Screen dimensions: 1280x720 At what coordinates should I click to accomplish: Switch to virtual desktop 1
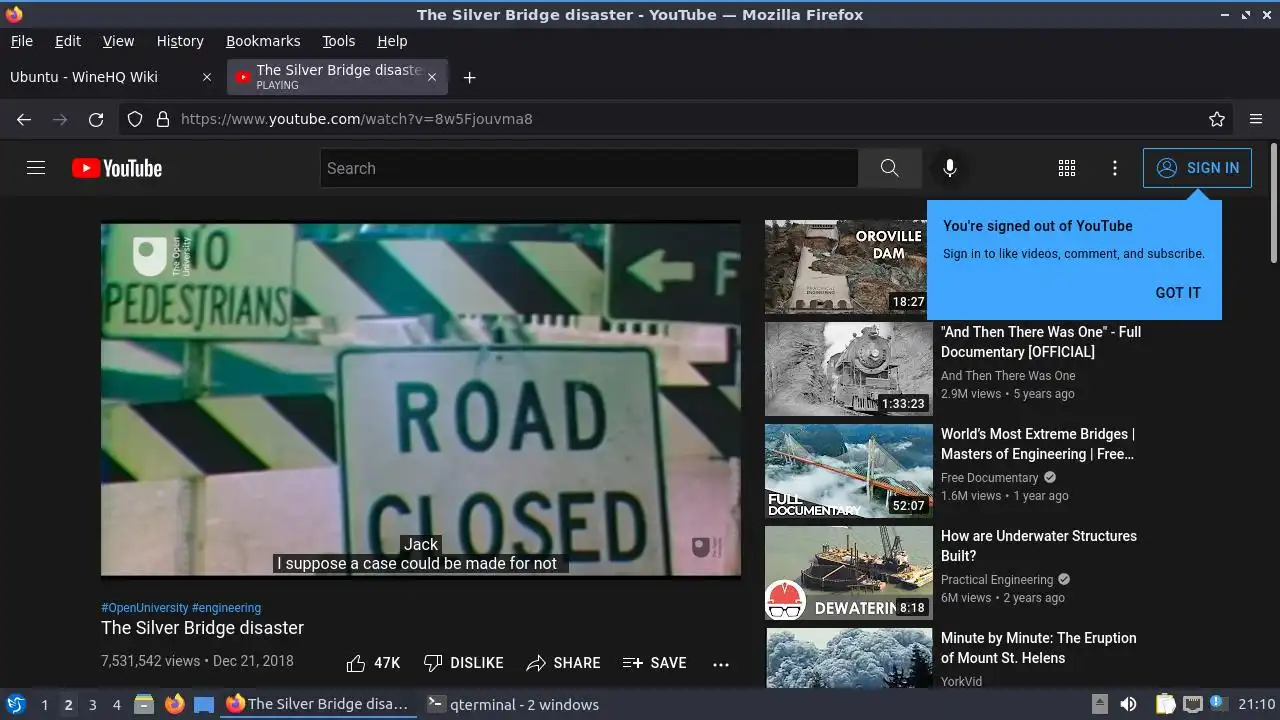point(44,704)
